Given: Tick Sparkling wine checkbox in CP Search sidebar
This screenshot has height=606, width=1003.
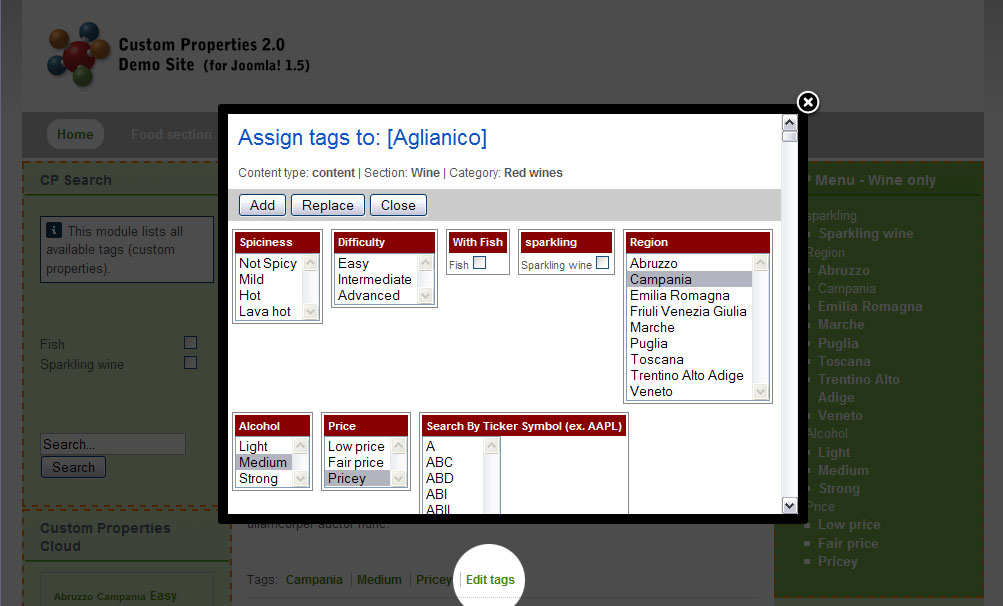Looking at the screenshot, I should pyautogui.click(x=190, y=363).
